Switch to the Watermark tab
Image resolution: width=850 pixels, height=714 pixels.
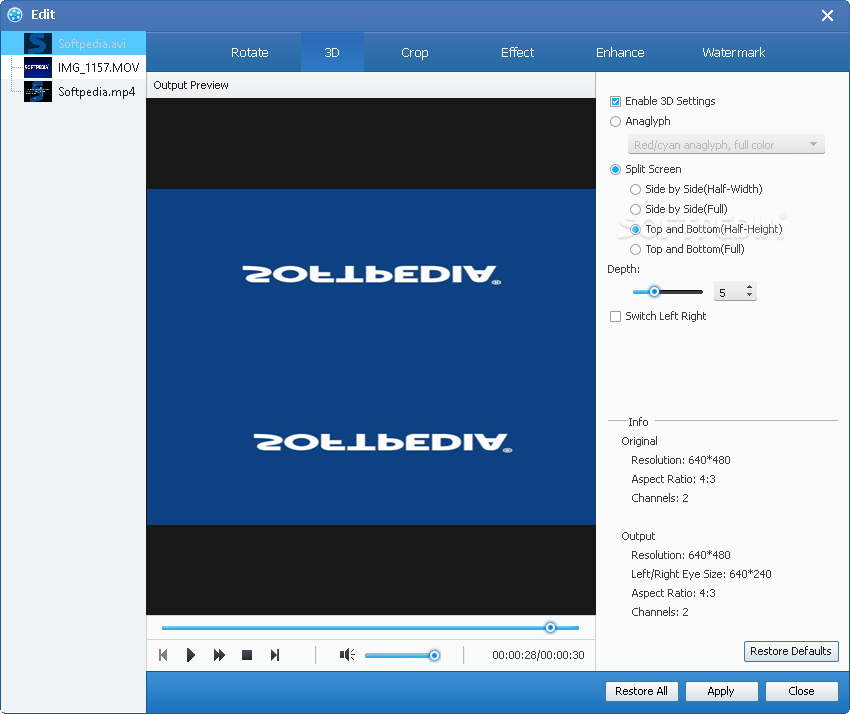(x=733, y=53)
